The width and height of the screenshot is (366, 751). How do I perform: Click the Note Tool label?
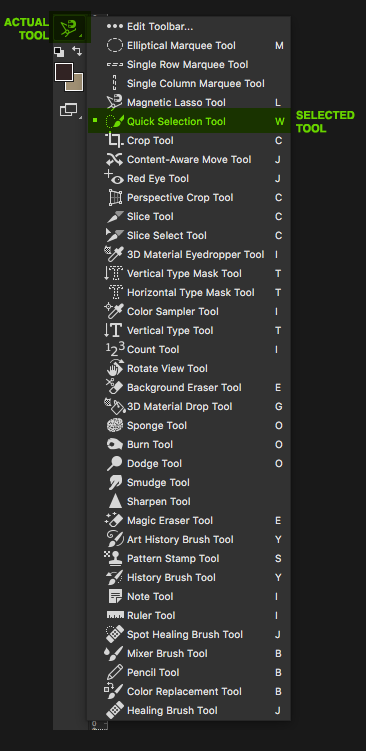(150, 596)
